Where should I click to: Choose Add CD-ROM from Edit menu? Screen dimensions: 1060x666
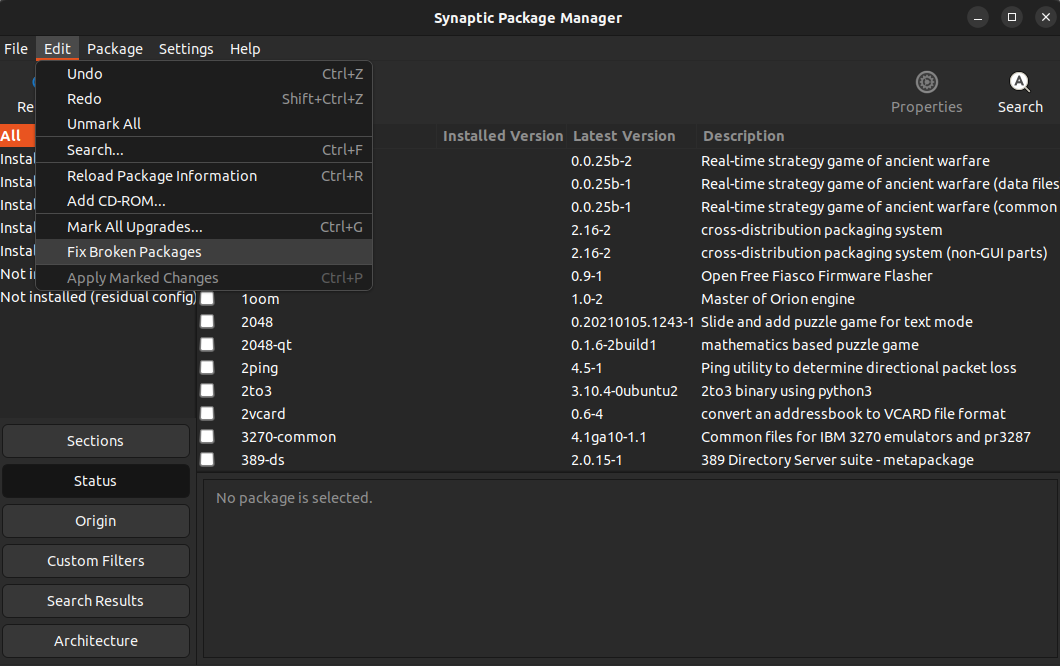tap(116, 201)
